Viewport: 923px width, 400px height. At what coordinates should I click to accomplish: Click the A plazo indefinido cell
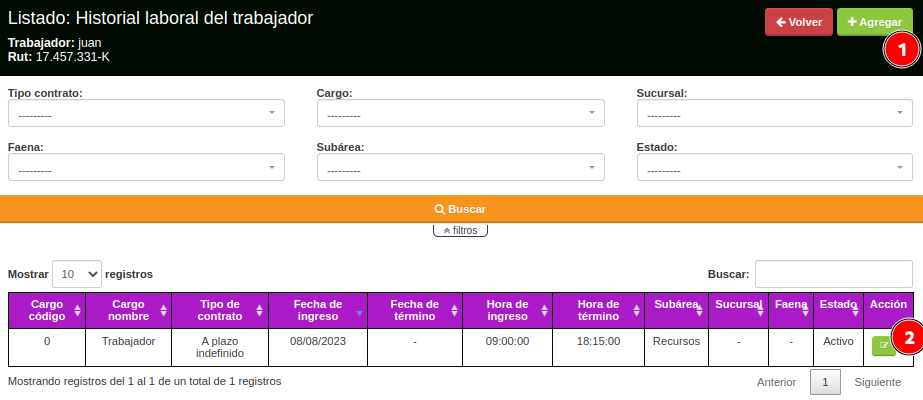pos(220,347)
